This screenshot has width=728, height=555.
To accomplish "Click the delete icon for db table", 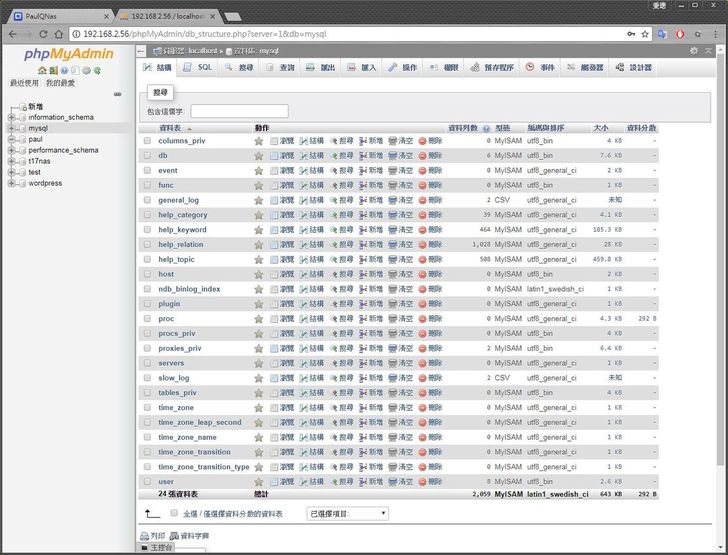I will 430,156.
